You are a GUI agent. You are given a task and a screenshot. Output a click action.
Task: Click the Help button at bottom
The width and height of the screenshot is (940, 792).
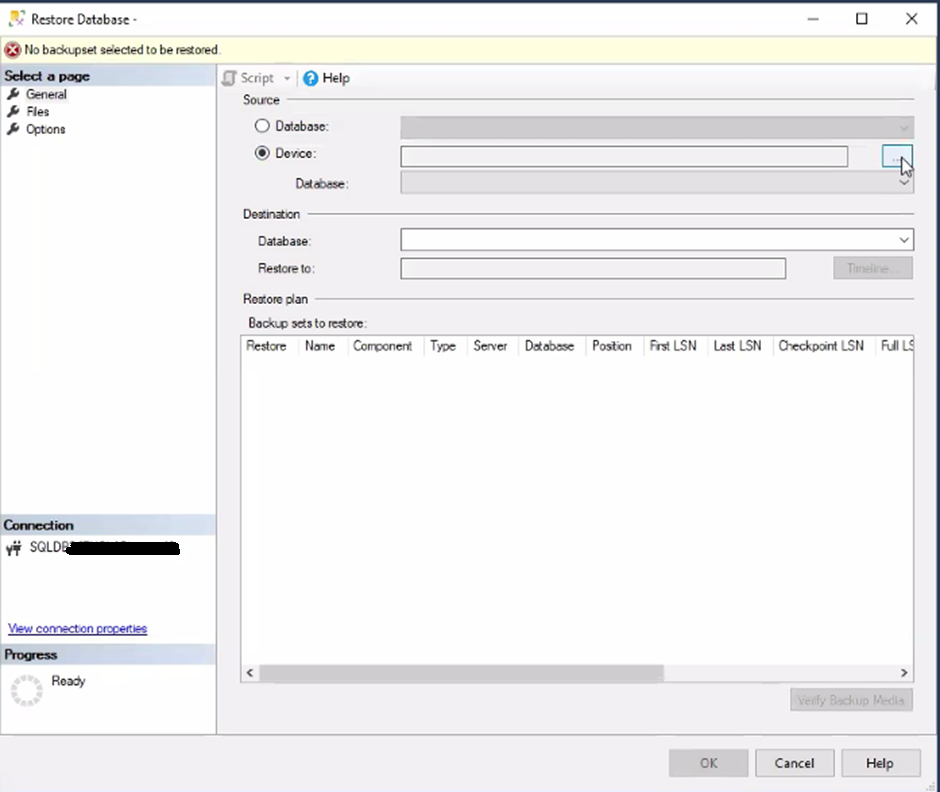[x=879, y=763]
